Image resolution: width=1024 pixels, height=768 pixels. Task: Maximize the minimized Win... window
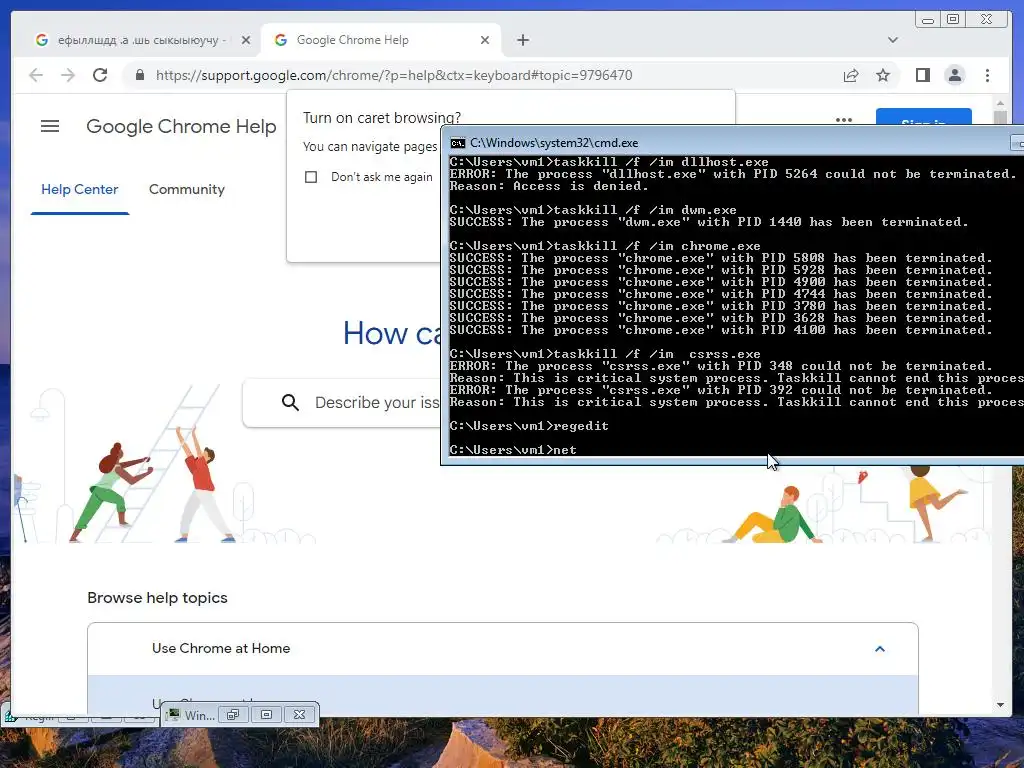coord(266,715)
